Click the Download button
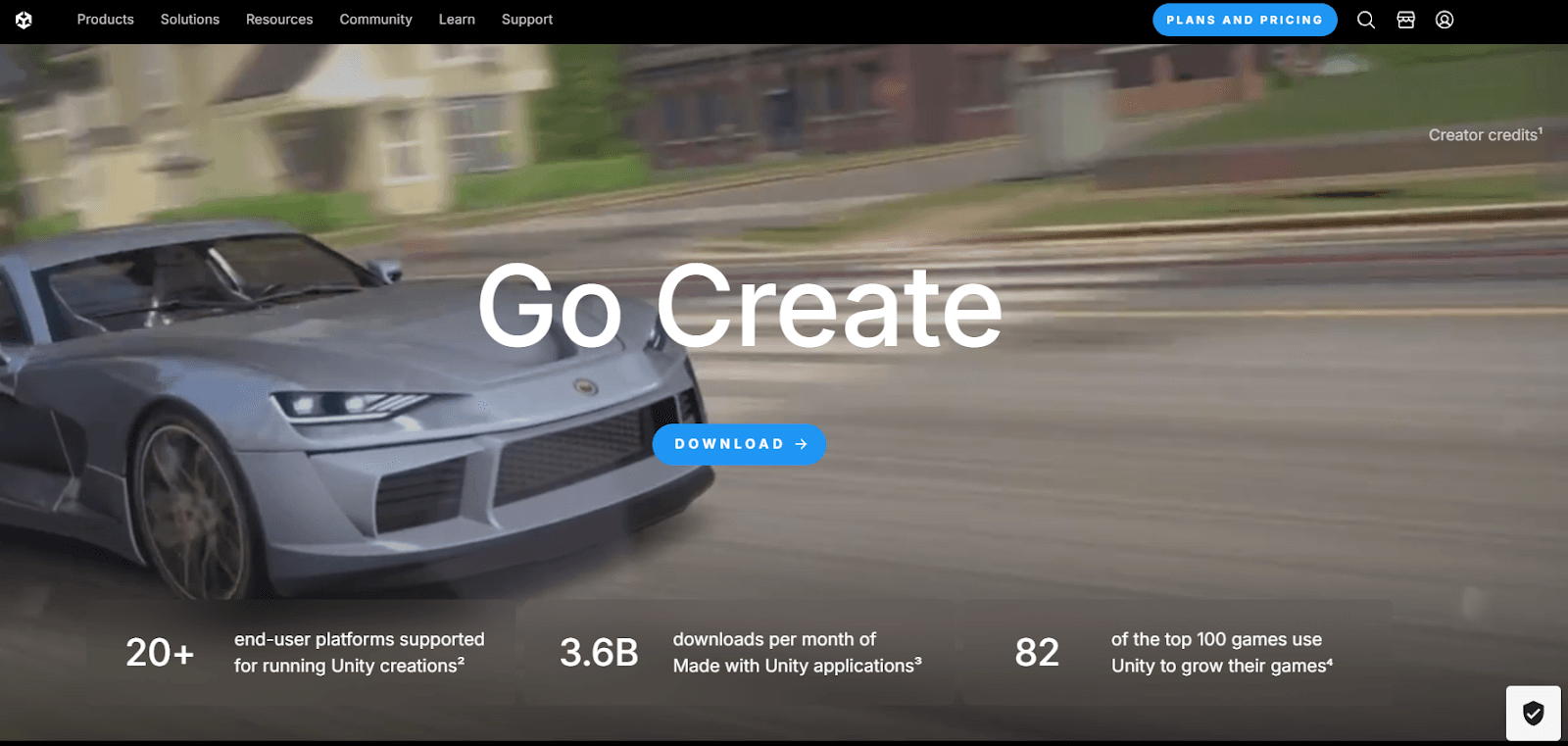The height and width of the screenshot is (746, 1568). 739,444
